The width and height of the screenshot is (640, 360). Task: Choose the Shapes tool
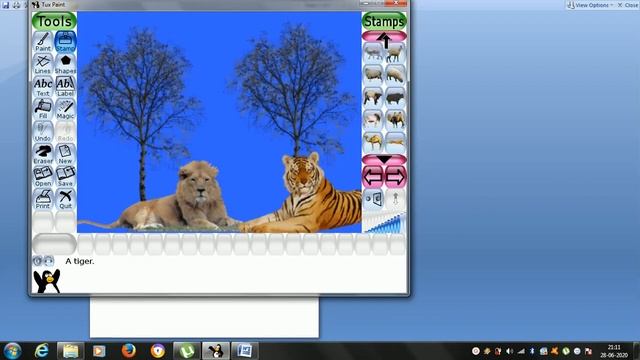(65, 64)
